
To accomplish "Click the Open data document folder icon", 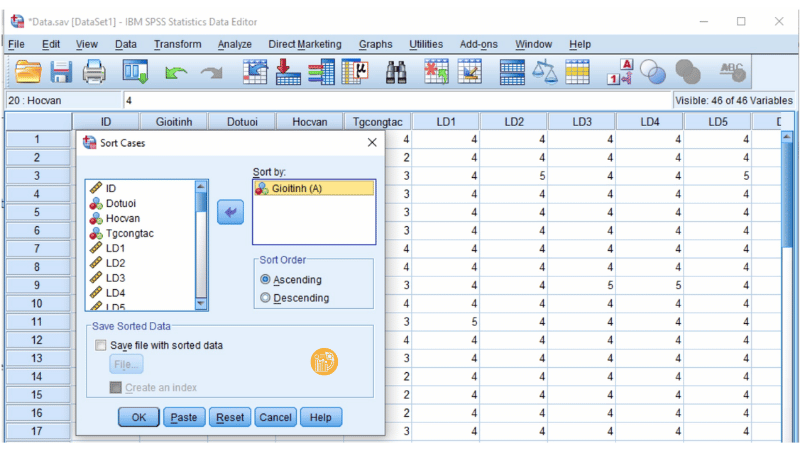I will click(x=28, y=72).
